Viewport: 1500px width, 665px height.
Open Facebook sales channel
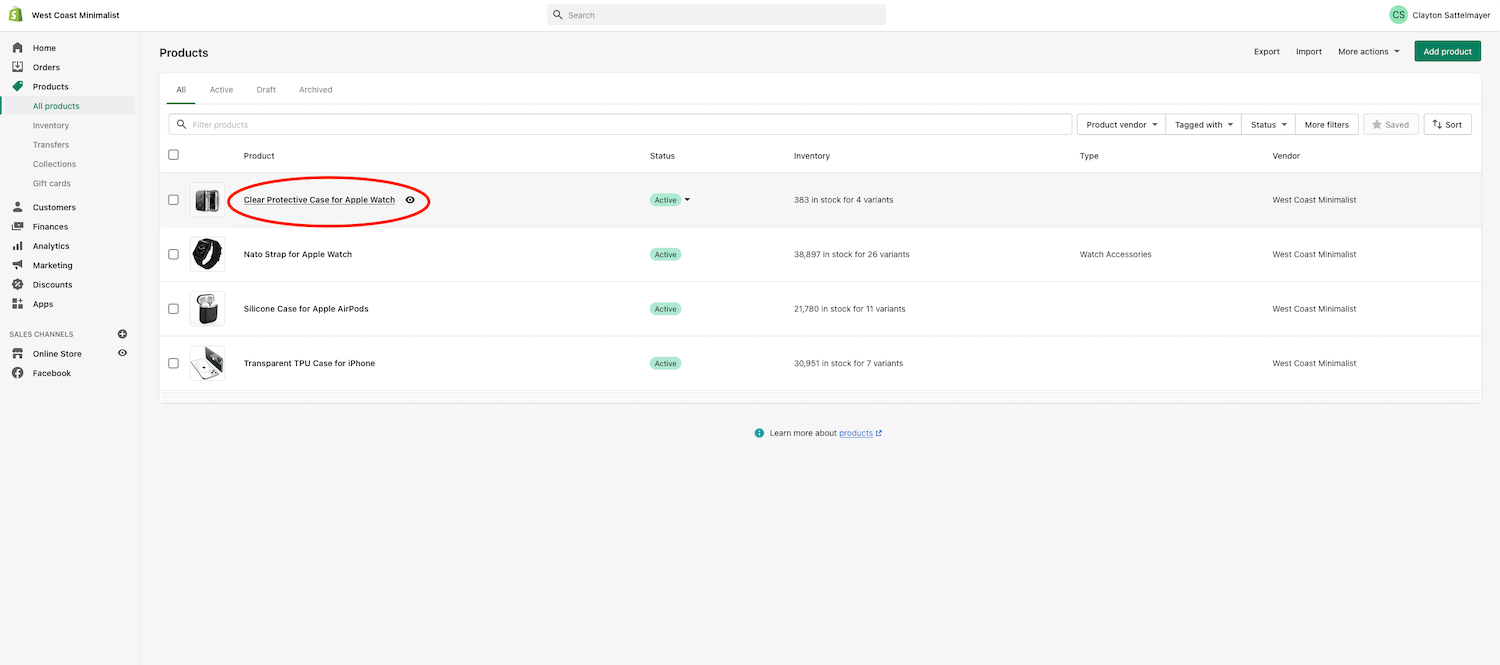[x=52, y=373]
